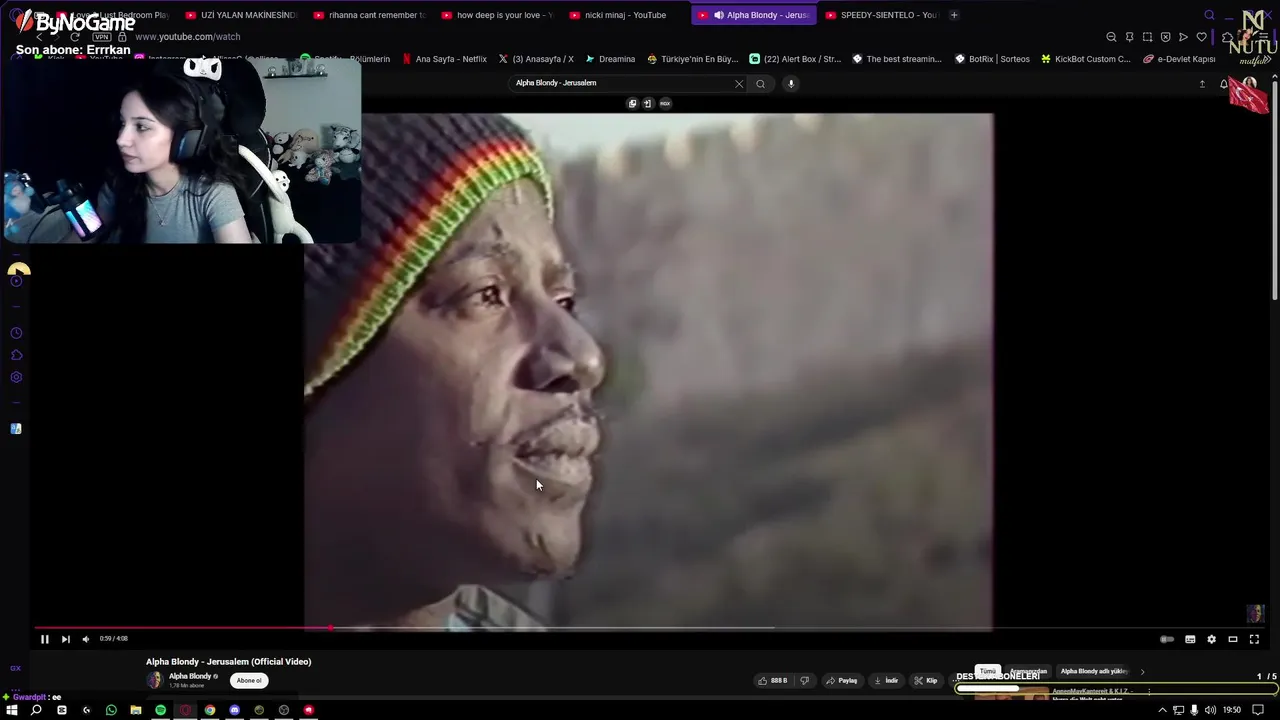Image resolution: width=1280 pixels, height=720 pixels.
Task: Dislike the Alpha Blondy video
Action: coord(804,680)
